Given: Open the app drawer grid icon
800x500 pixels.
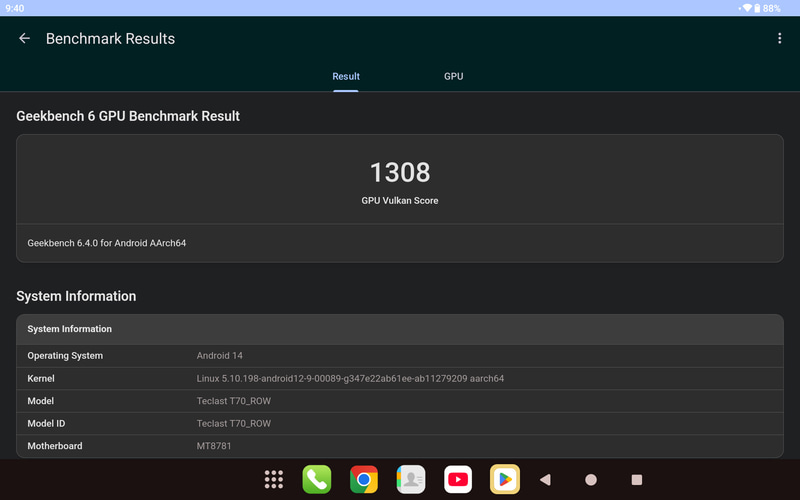Looking at the screenshot, I should click(273, 479).
